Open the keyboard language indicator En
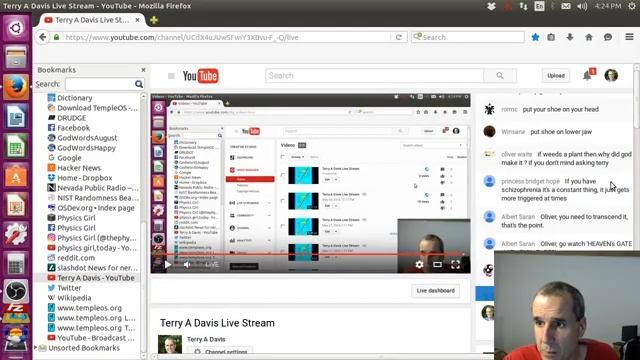Image resolution: width=640 pixels, height=360 pixels. tap(540, 6)
